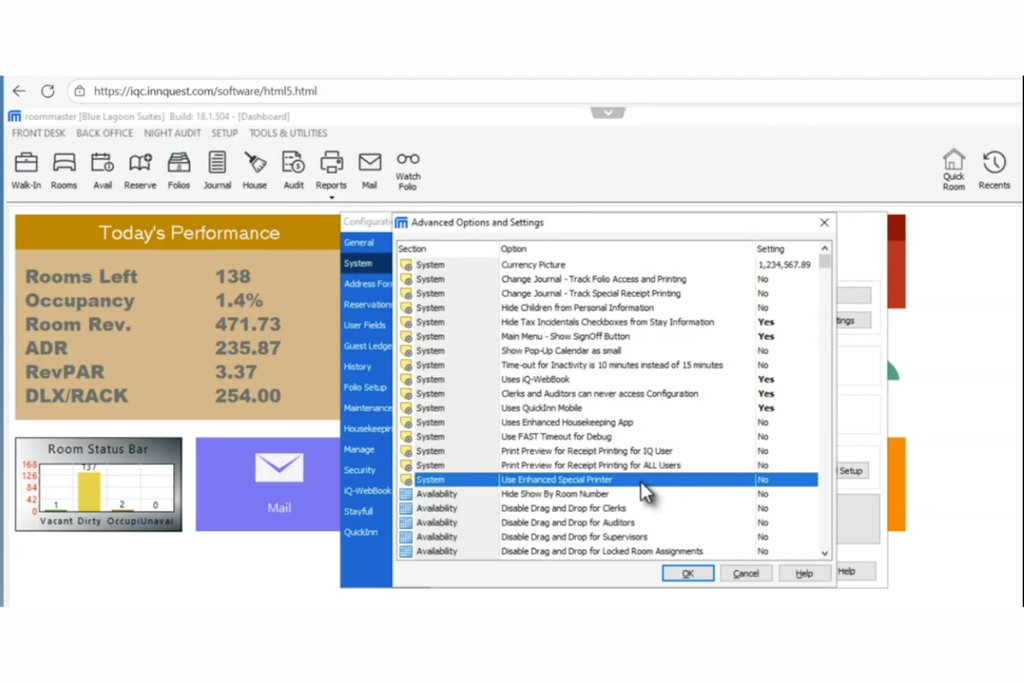Click the Mail tile on dashboard
Image resolution: width=1024 pixels, height=683 pixels.
(x=268, y=484)
